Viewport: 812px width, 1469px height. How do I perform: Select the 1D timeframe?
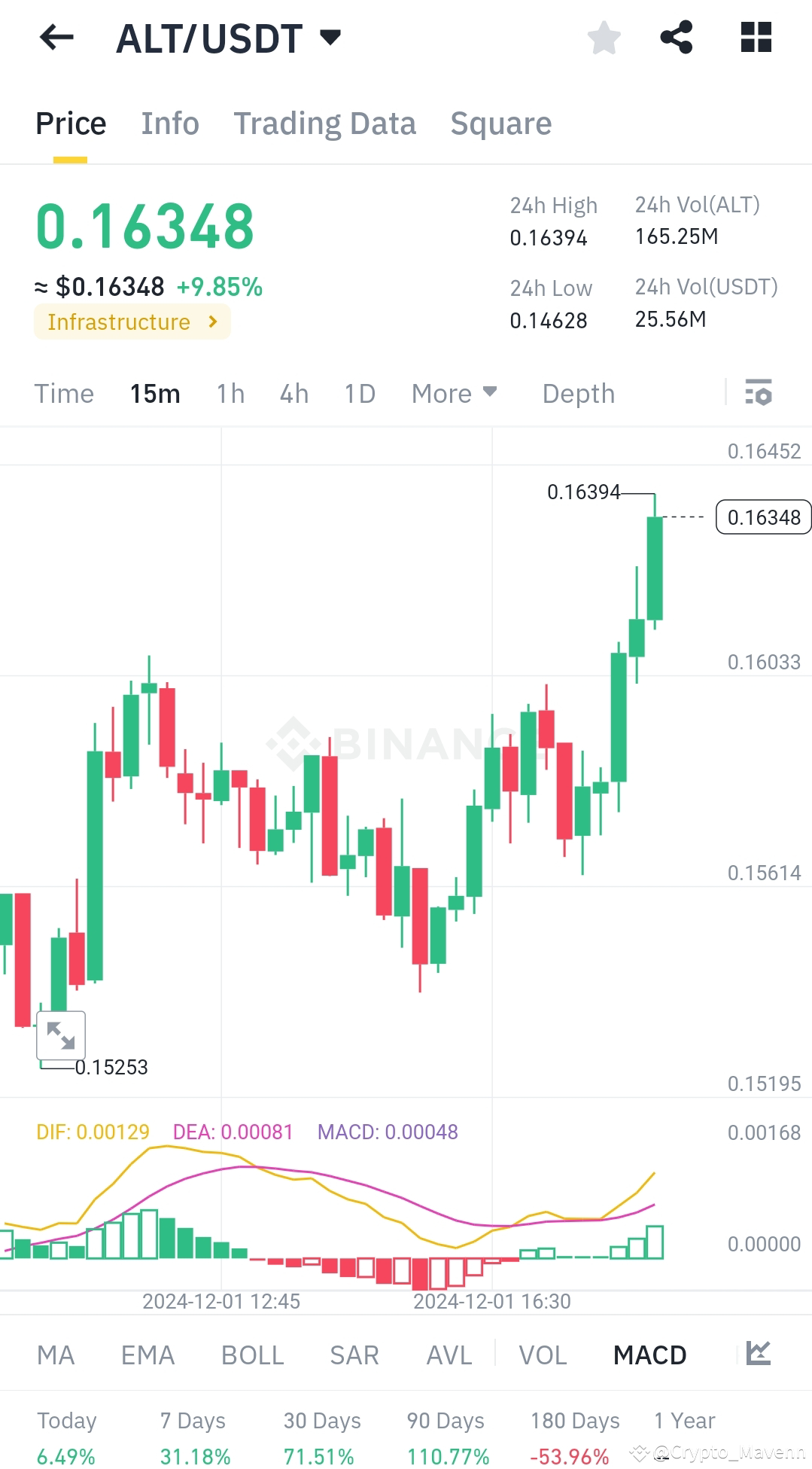click(x=358, y=393)
